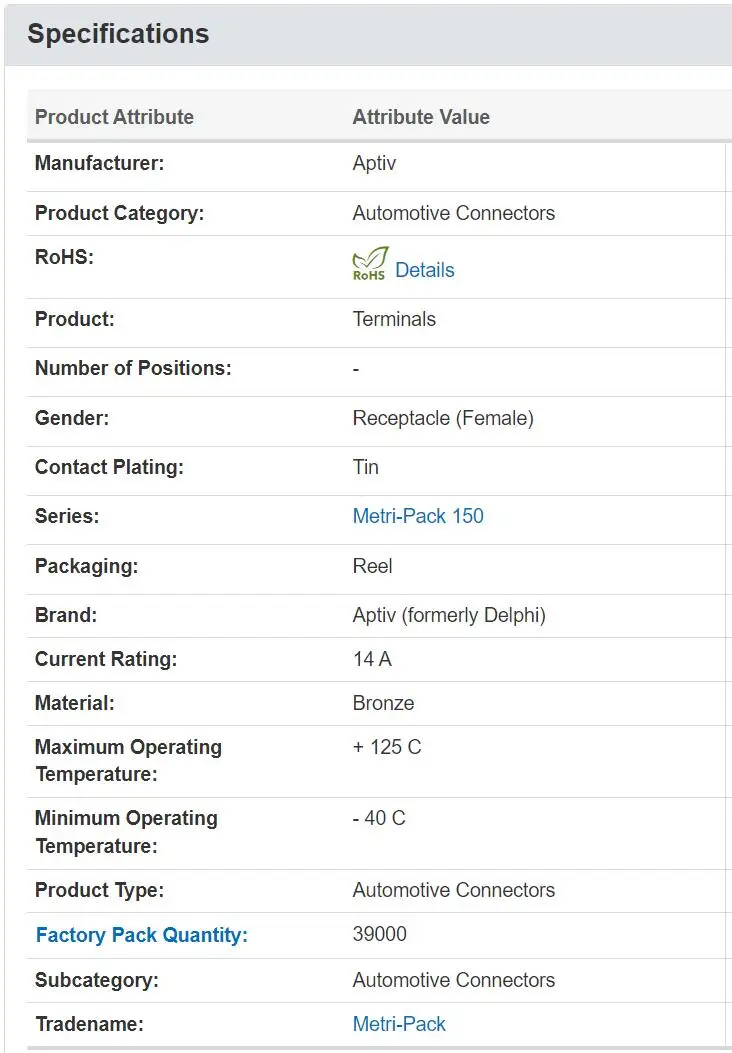Open the Metri-Pack 150 series link
This screenshot has height=1053, width=732.
point(418,517)
